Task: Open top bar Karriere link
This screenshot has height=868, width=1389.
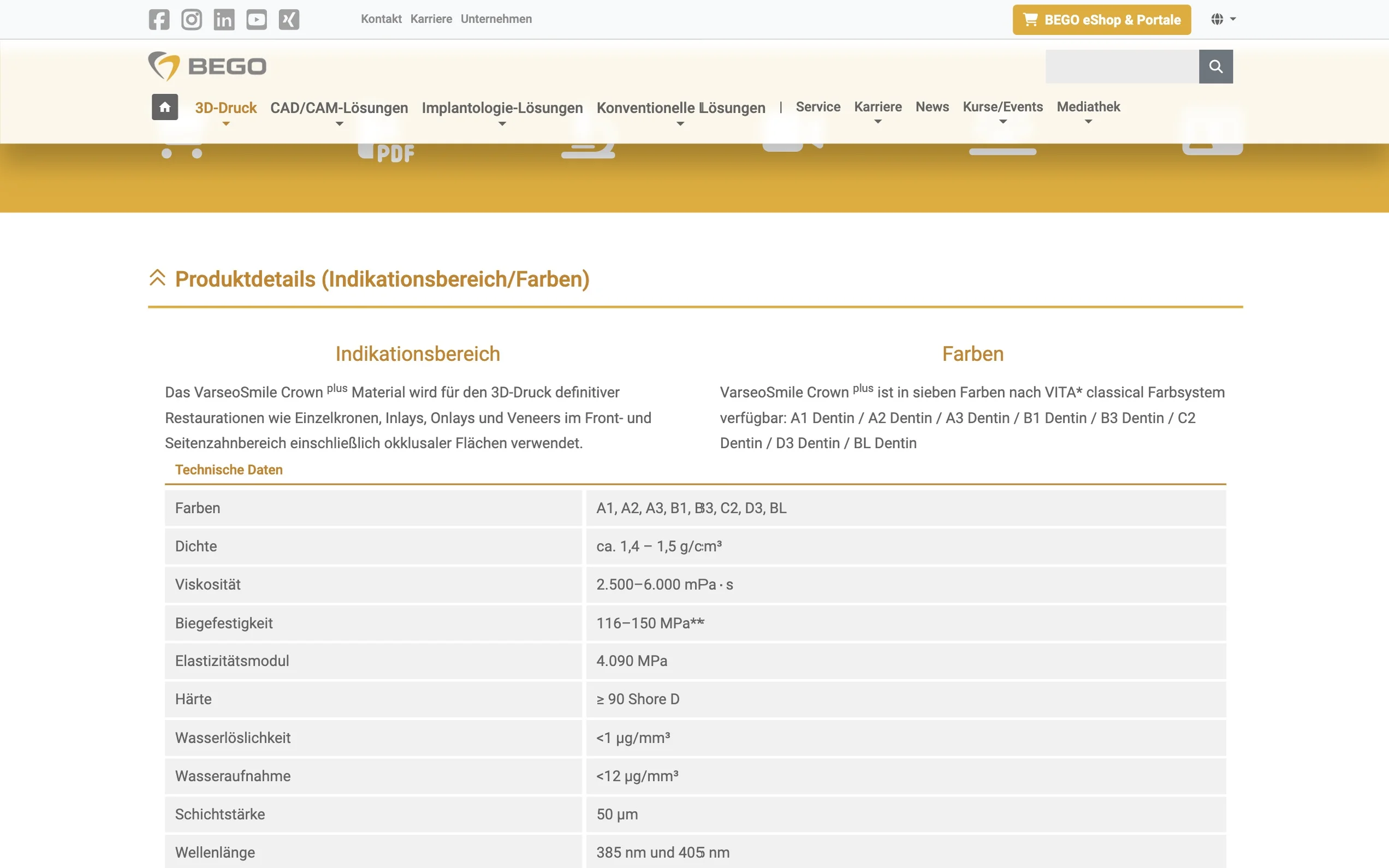Action: pyautogui.click(x=431, y=19)
